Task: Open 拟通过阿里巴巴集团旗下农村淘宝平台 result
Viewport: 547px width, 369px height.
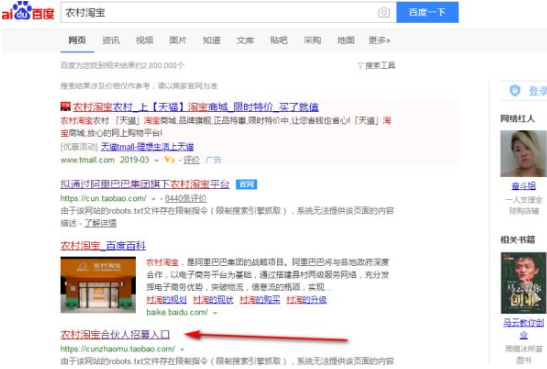Action: (x=145, y=184)
